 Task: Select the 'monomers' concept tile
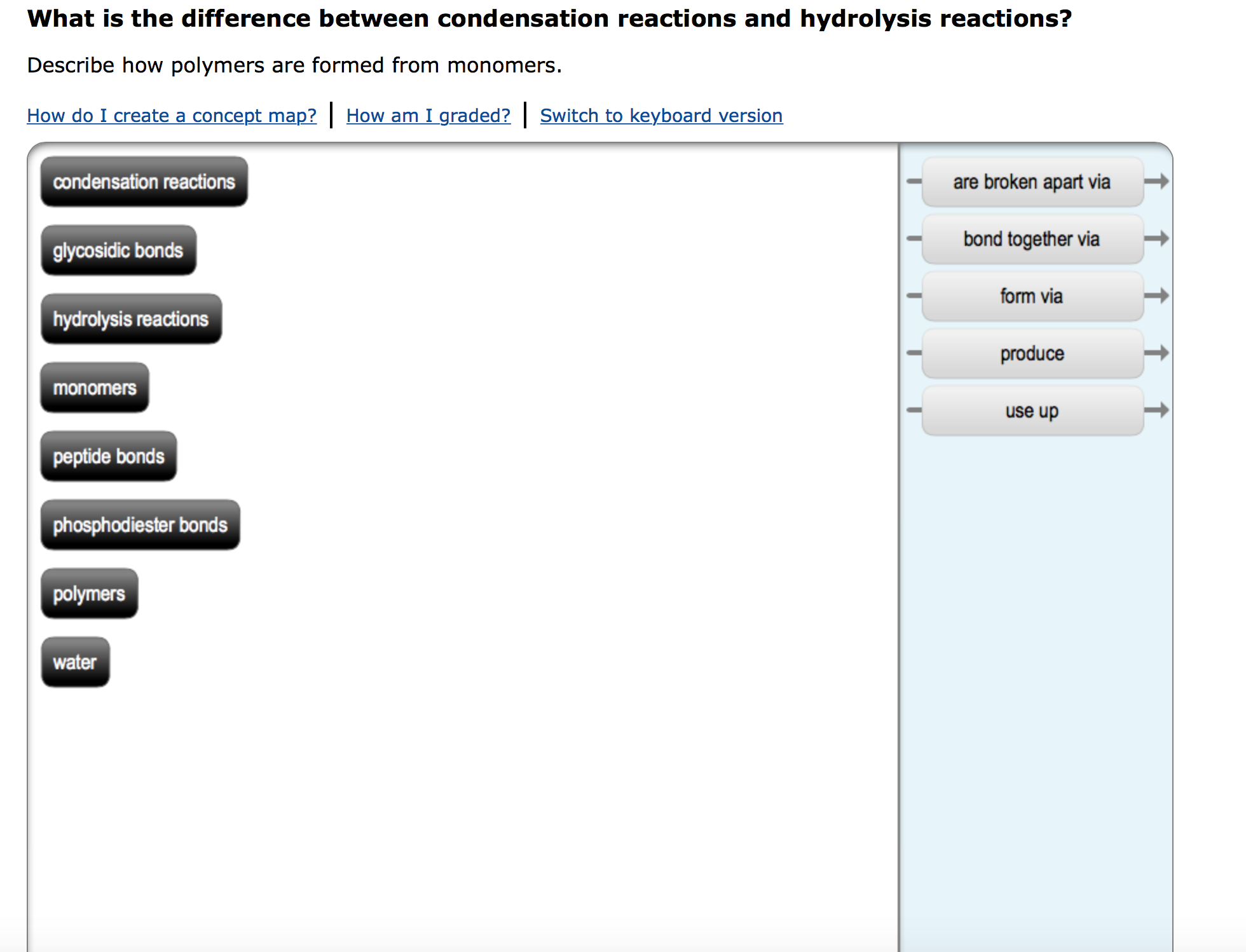click(x=95, y=388)
